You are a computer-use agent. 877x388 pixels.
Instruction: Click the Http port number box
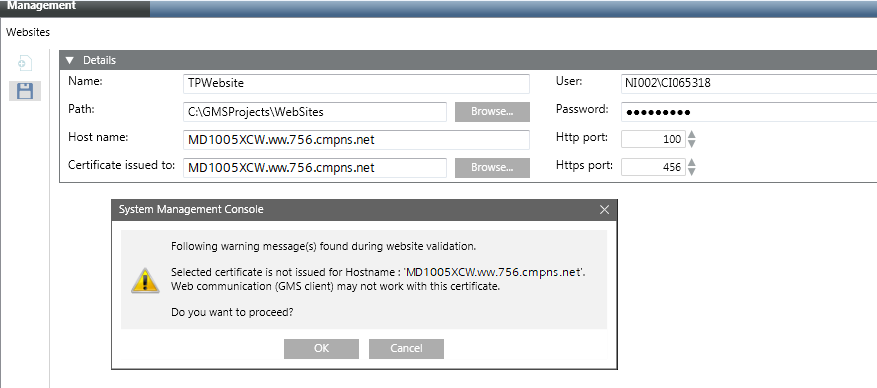tap(653, 139)
